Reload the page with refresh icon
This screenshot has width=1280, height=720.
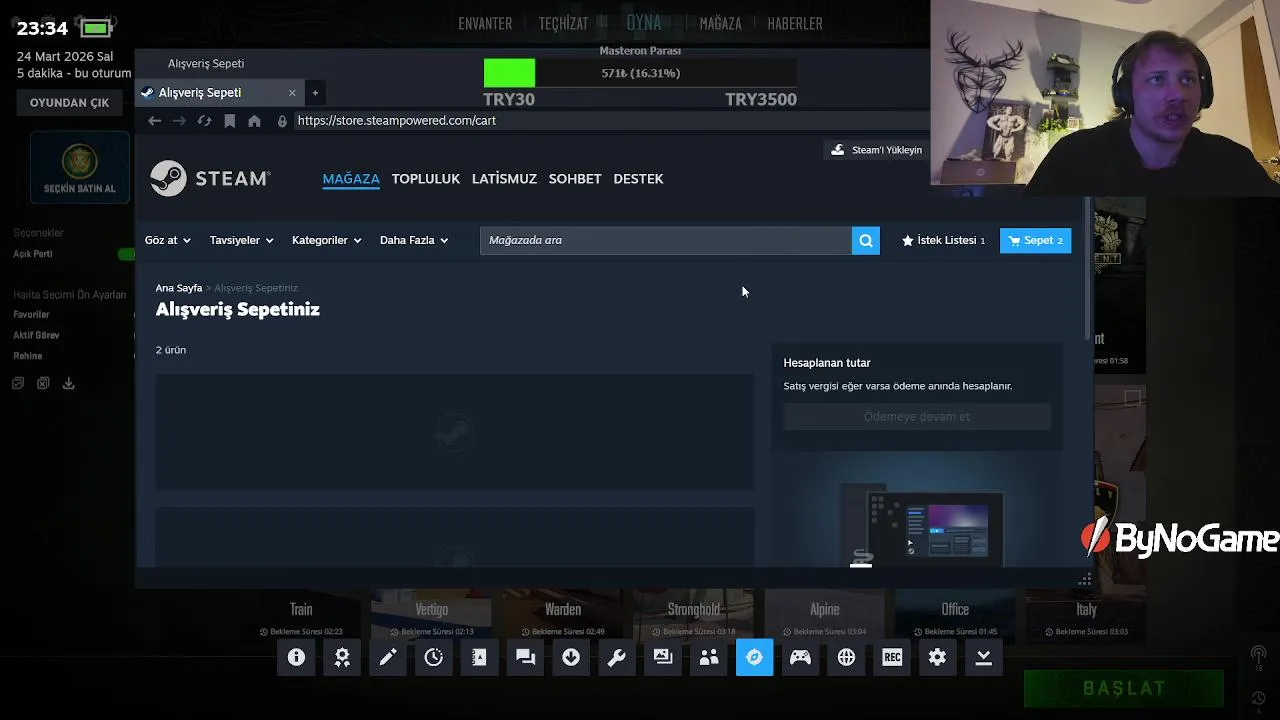[x=204, y=120]
